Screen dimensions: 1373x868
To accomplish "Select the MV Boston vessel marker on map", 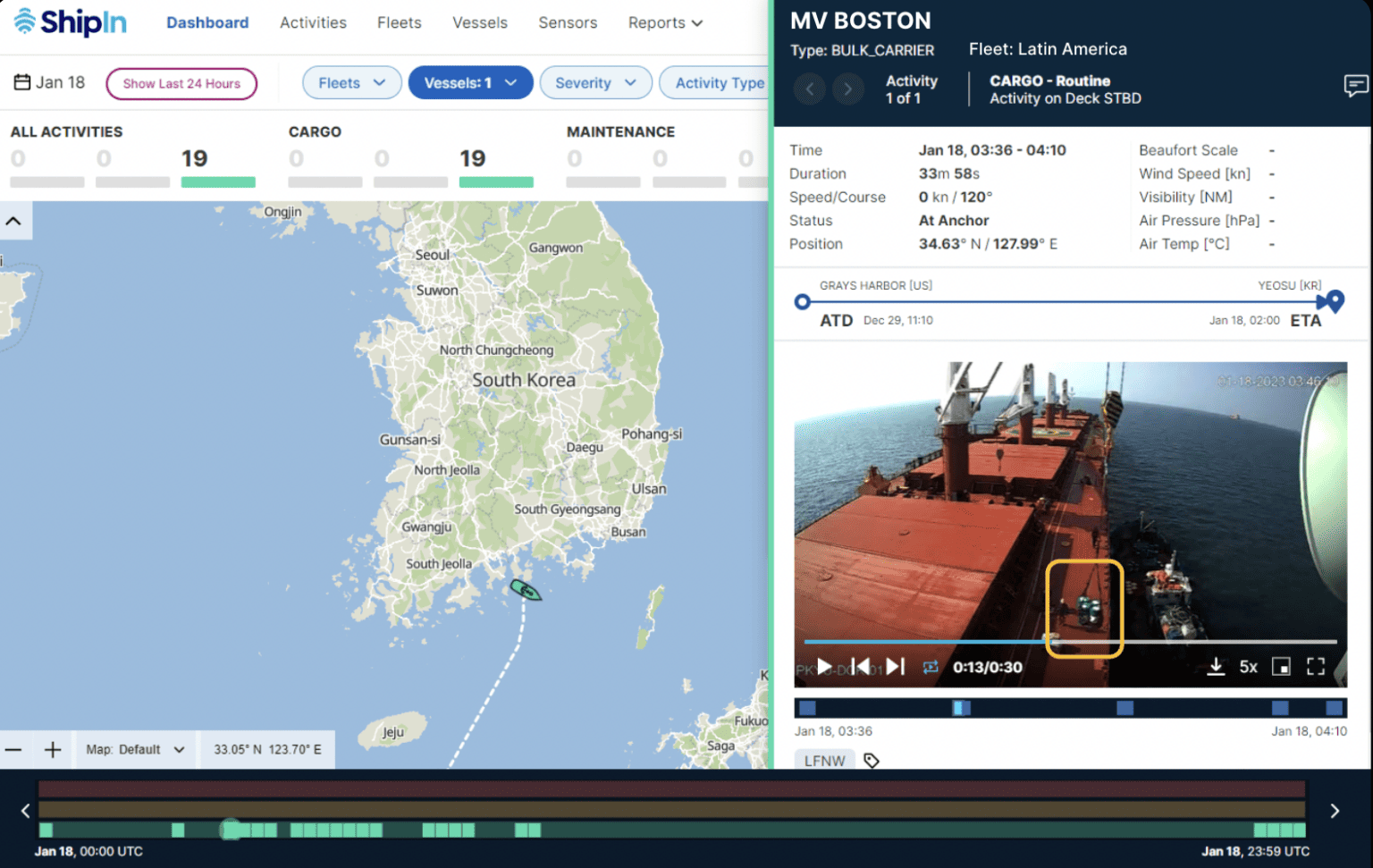I will [x=526, y=589].
